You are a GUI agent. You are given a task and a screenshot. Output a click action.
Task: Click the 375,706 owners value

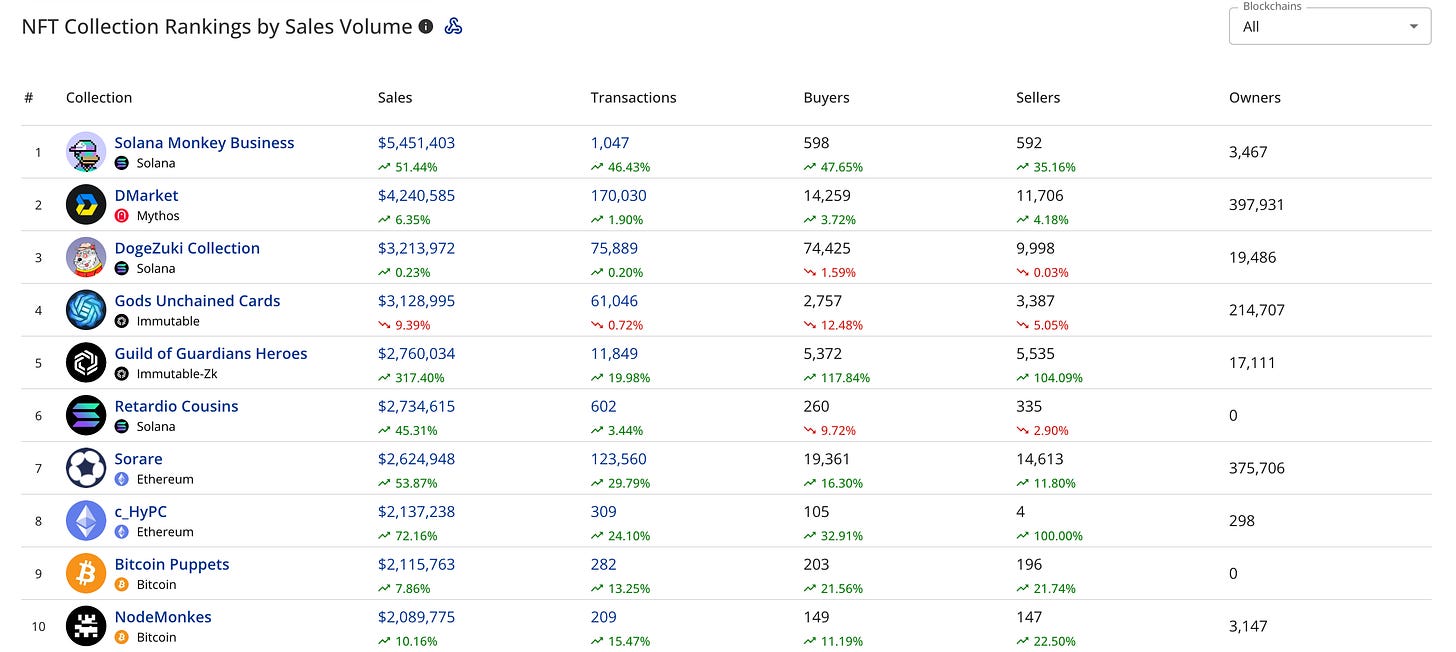1257,468
